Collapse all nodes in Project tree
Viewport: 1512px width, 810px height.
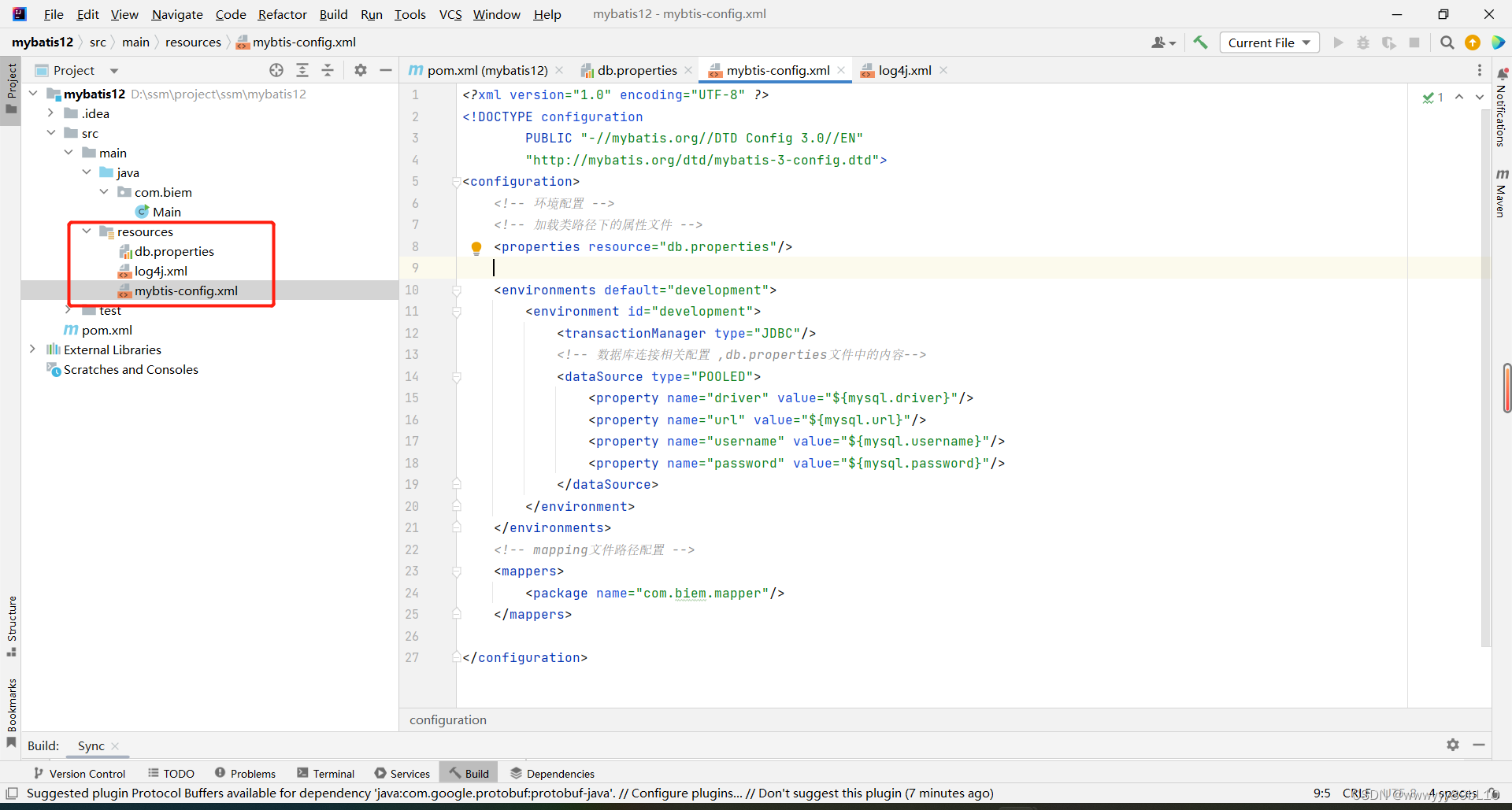328,70
